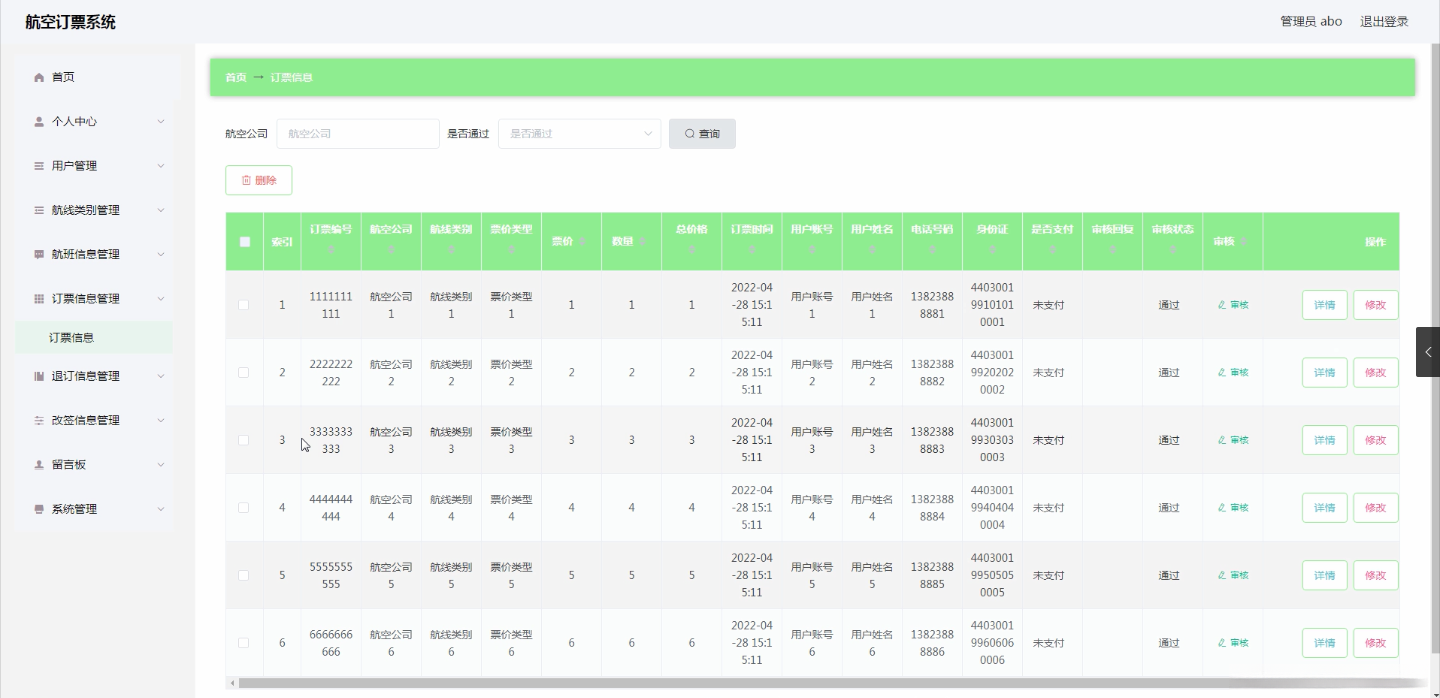Click 修改 for order 6666666666
The image size is (1440, 698).
pos(1376,643)
